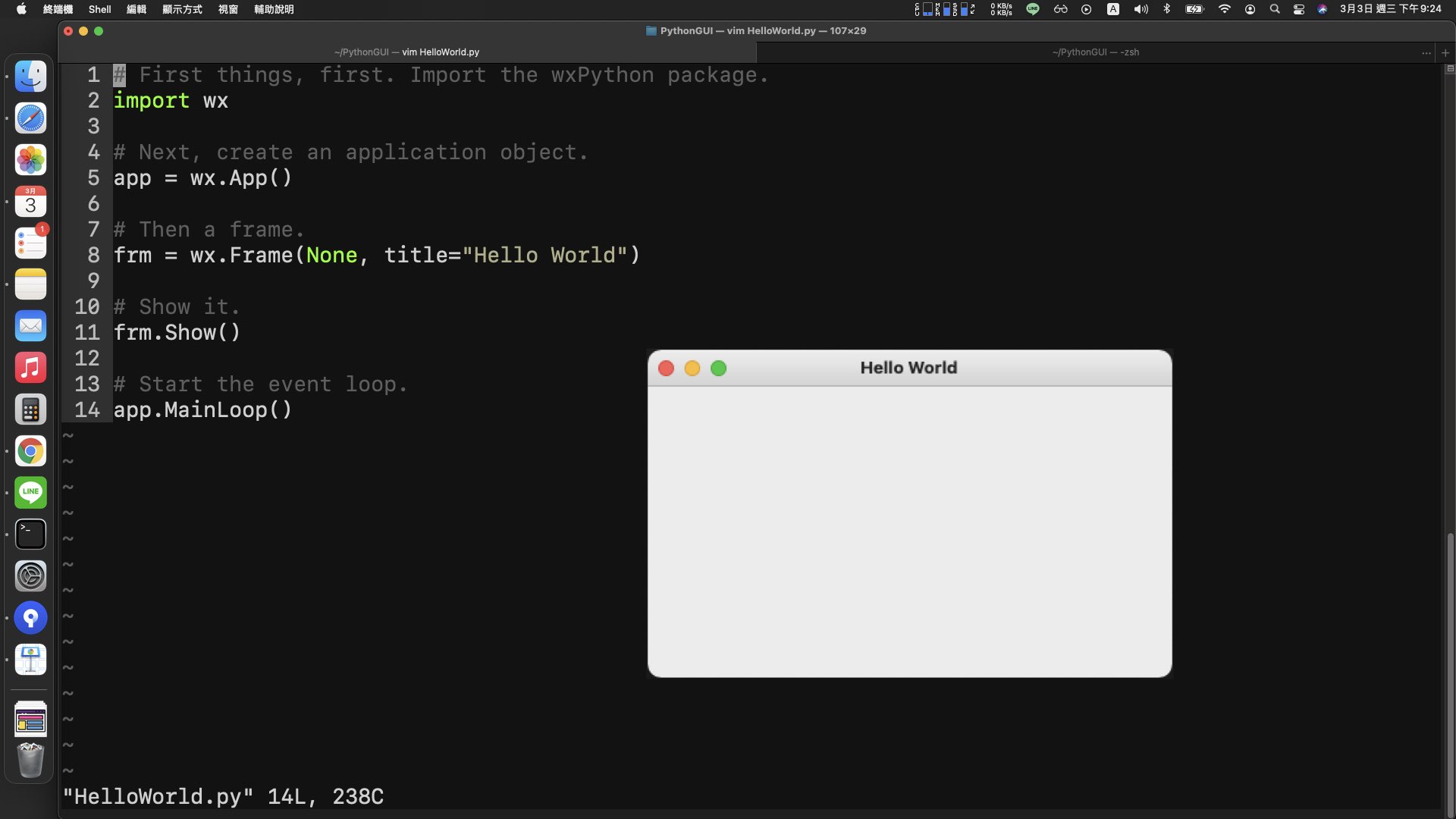Click the '# Next, create an application object.' comment
The height and width of the screenshot is (819, 1456).
(350, 152)
